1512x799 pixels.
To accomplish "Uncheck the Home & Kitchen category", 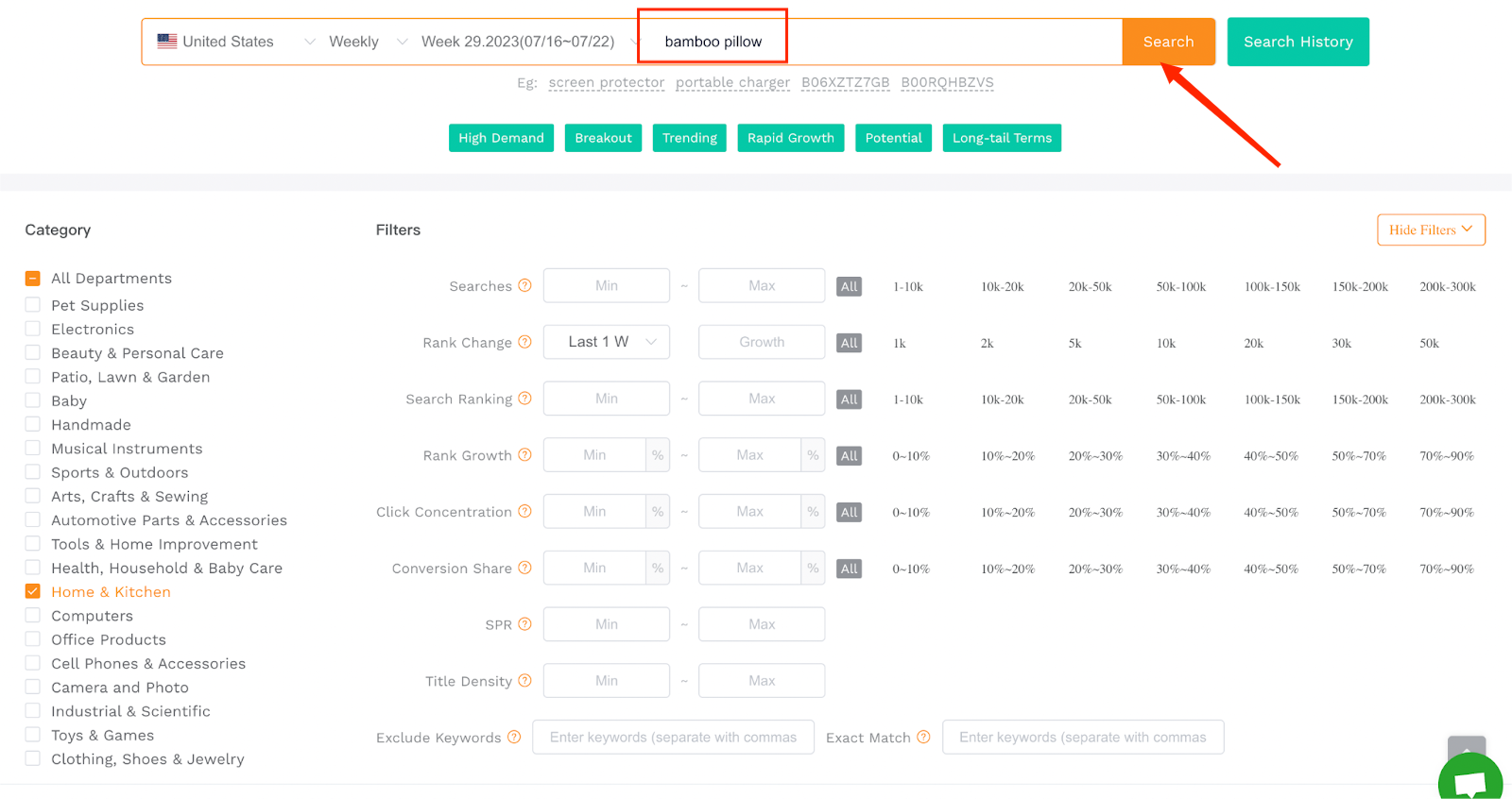I will (x=33, y=591).
